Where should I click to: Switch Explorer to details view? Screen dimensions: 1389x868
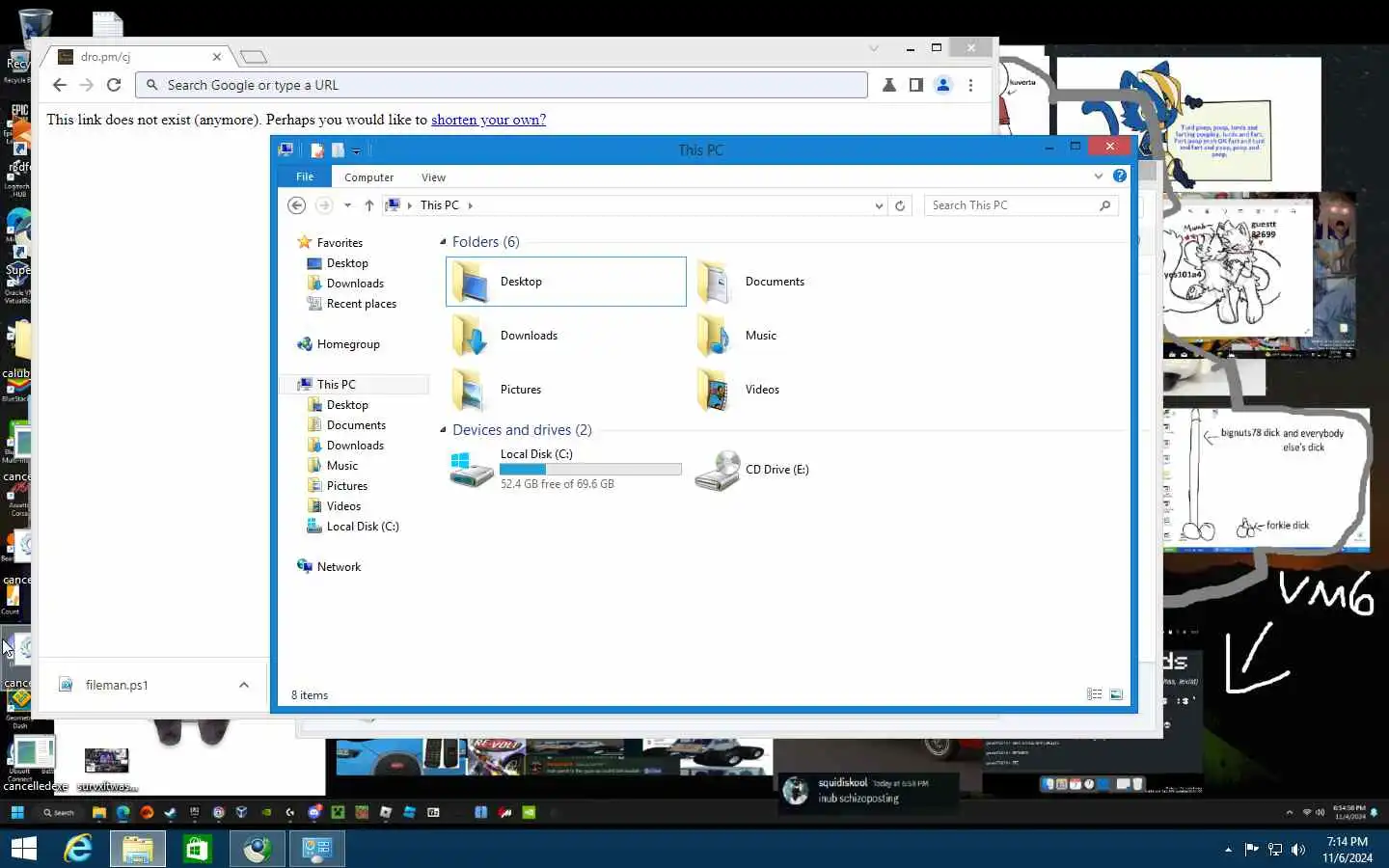click(x=1095, y=694)
